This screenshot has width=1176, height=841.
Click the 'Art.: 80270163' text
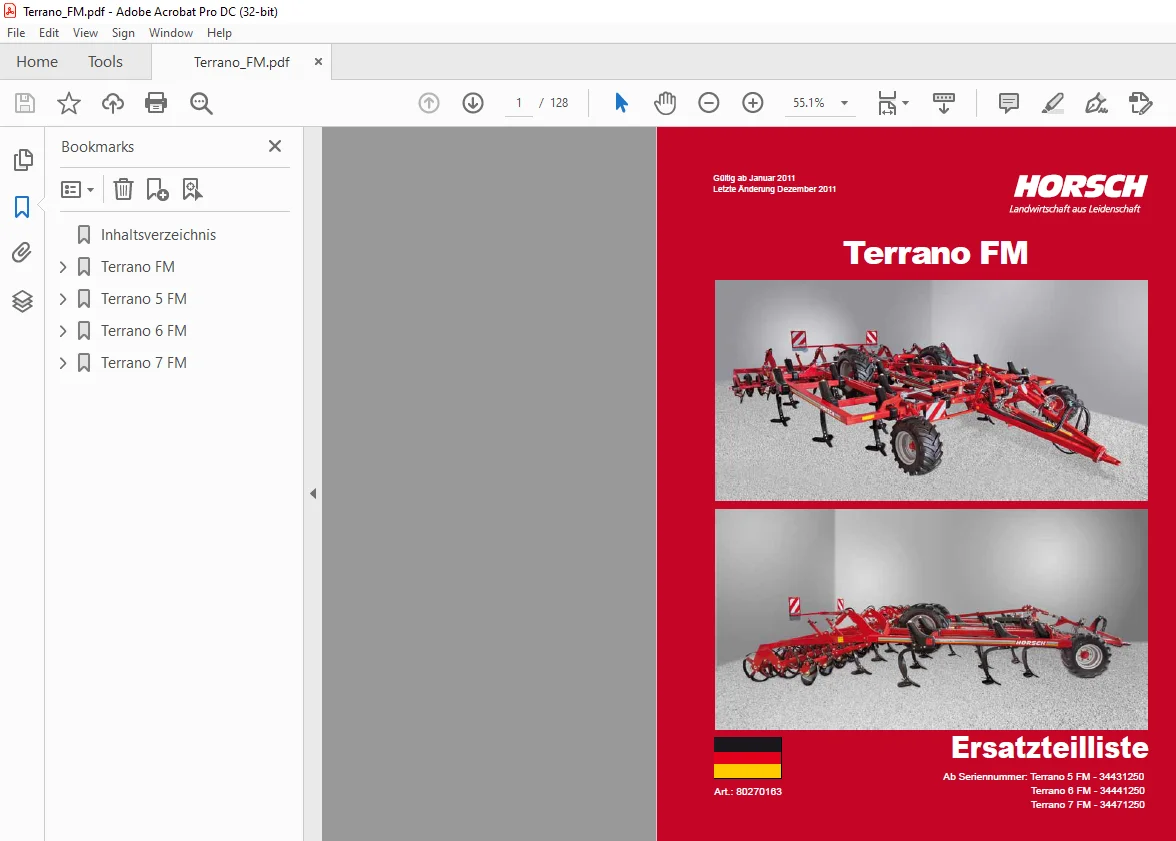(748, 791)
